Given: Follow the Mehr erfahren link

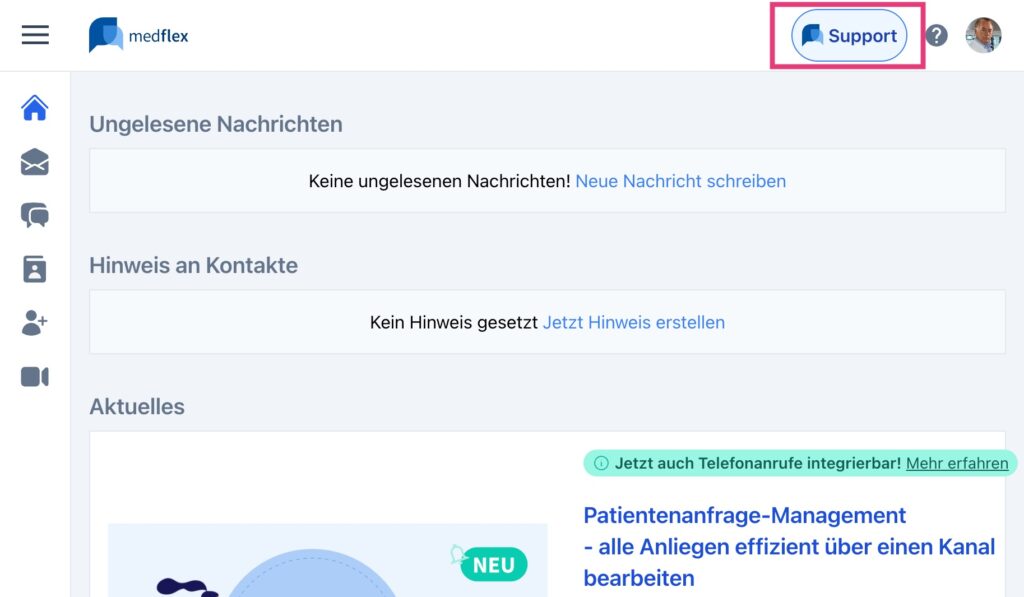Looking at the screenshot, I should tap(957, 463).
